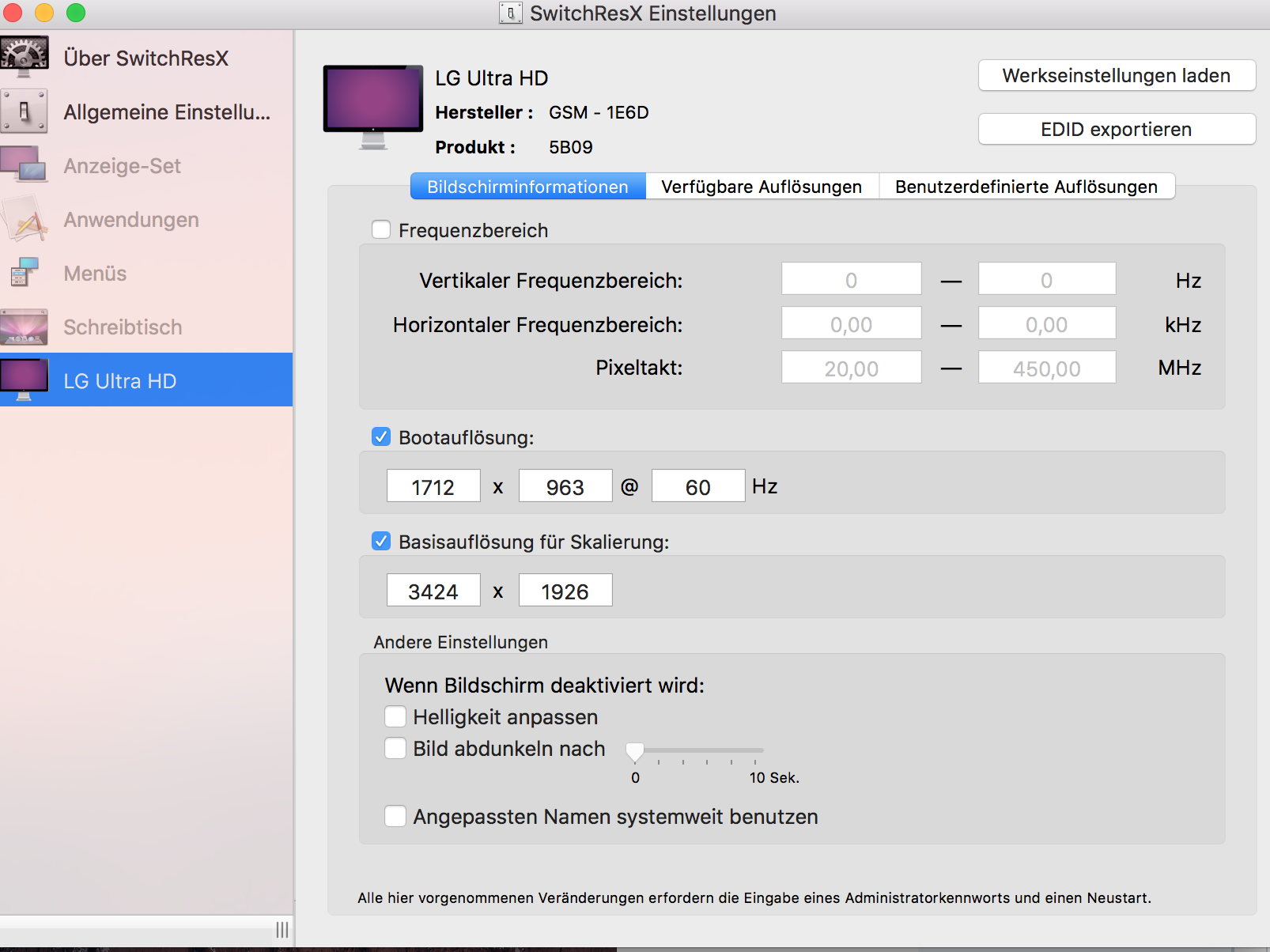Uncheck the Bootauflösung checkbox

click(381, 436)
